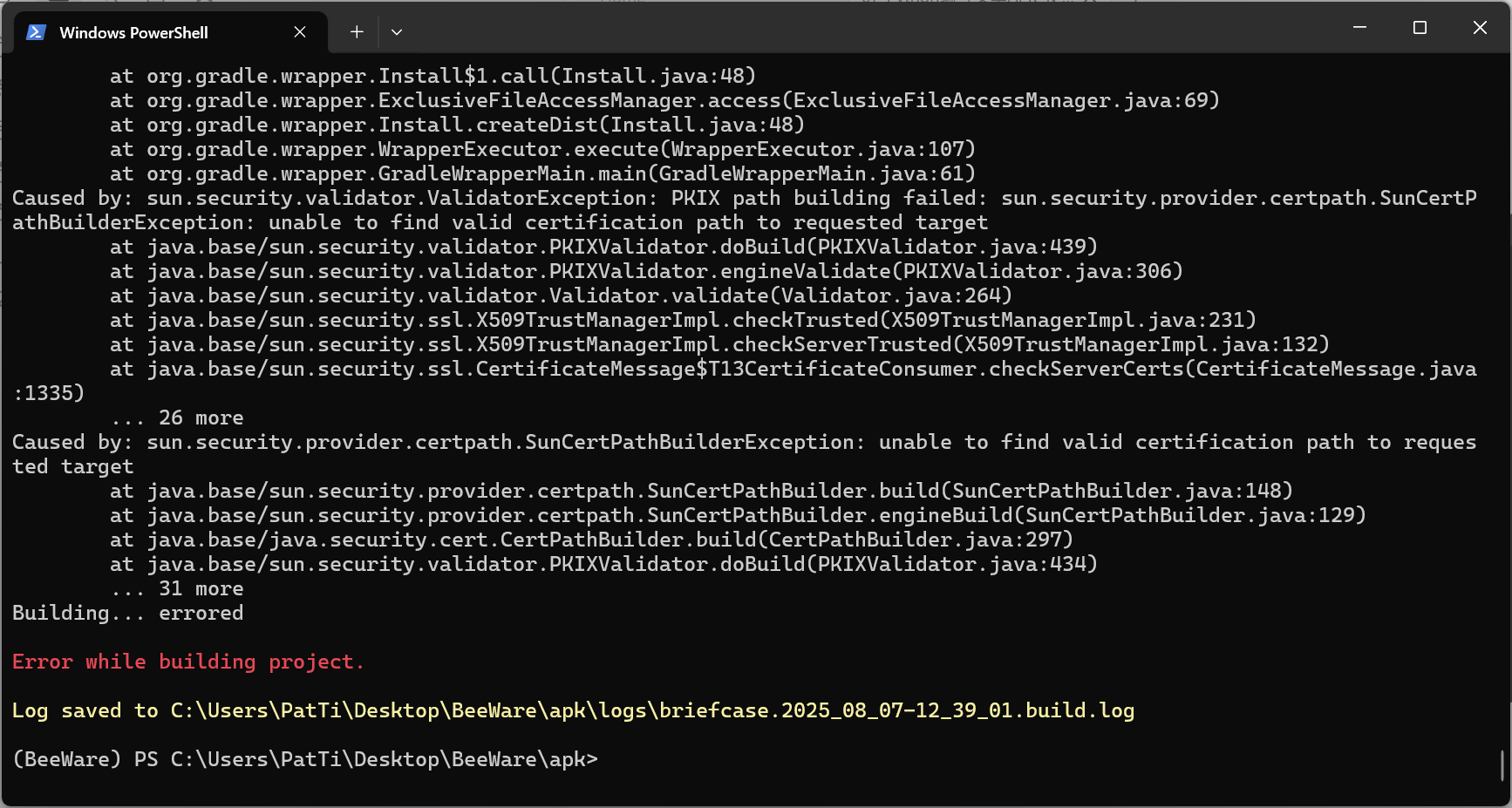Maximize the terminal window
Image resolution: width=1512 pixels, height=808 pixels.
tap(1420, 28)
